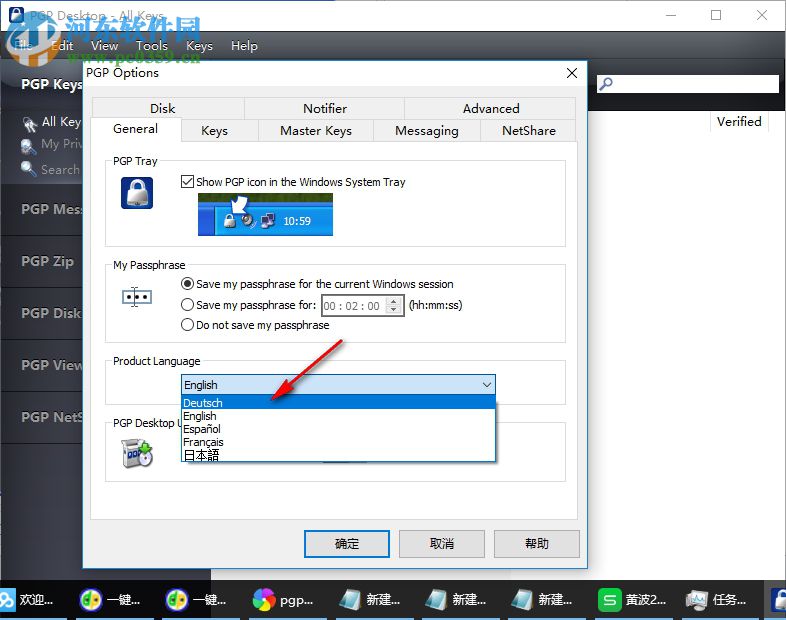Open the first 新建 notepad taskbar item
Image resolution: width=786 pixels, height=620 pixels.
pyautogui.click(x=369, y=600)
